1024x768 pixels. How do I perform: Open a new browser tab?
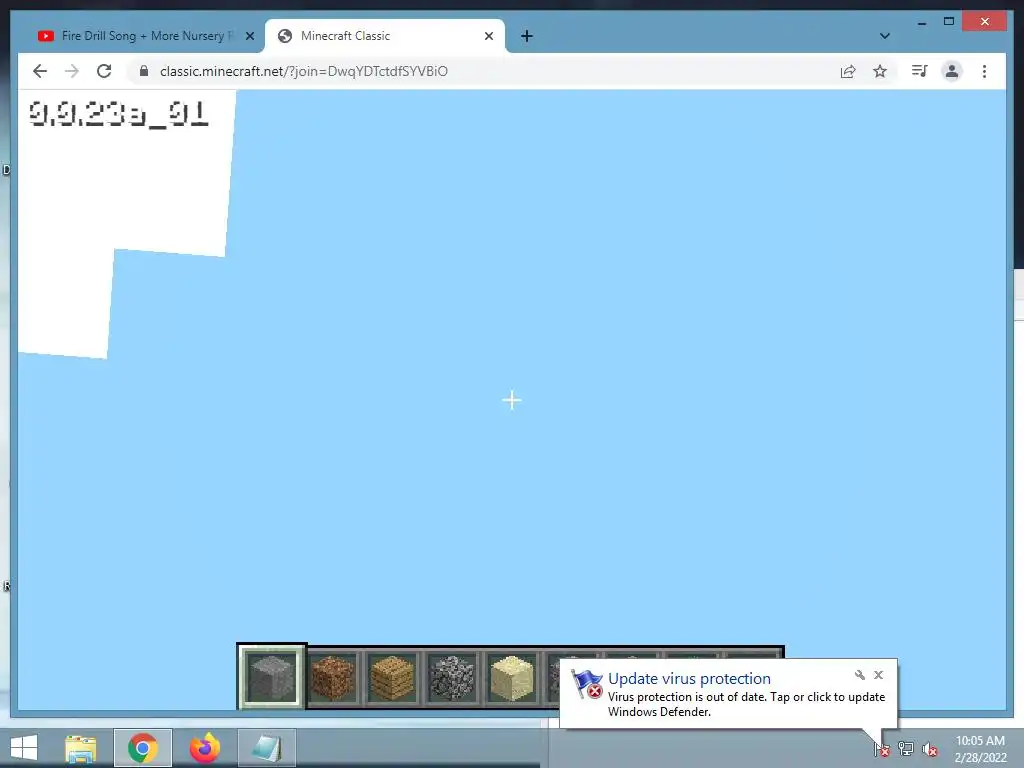tap(527, 36)
